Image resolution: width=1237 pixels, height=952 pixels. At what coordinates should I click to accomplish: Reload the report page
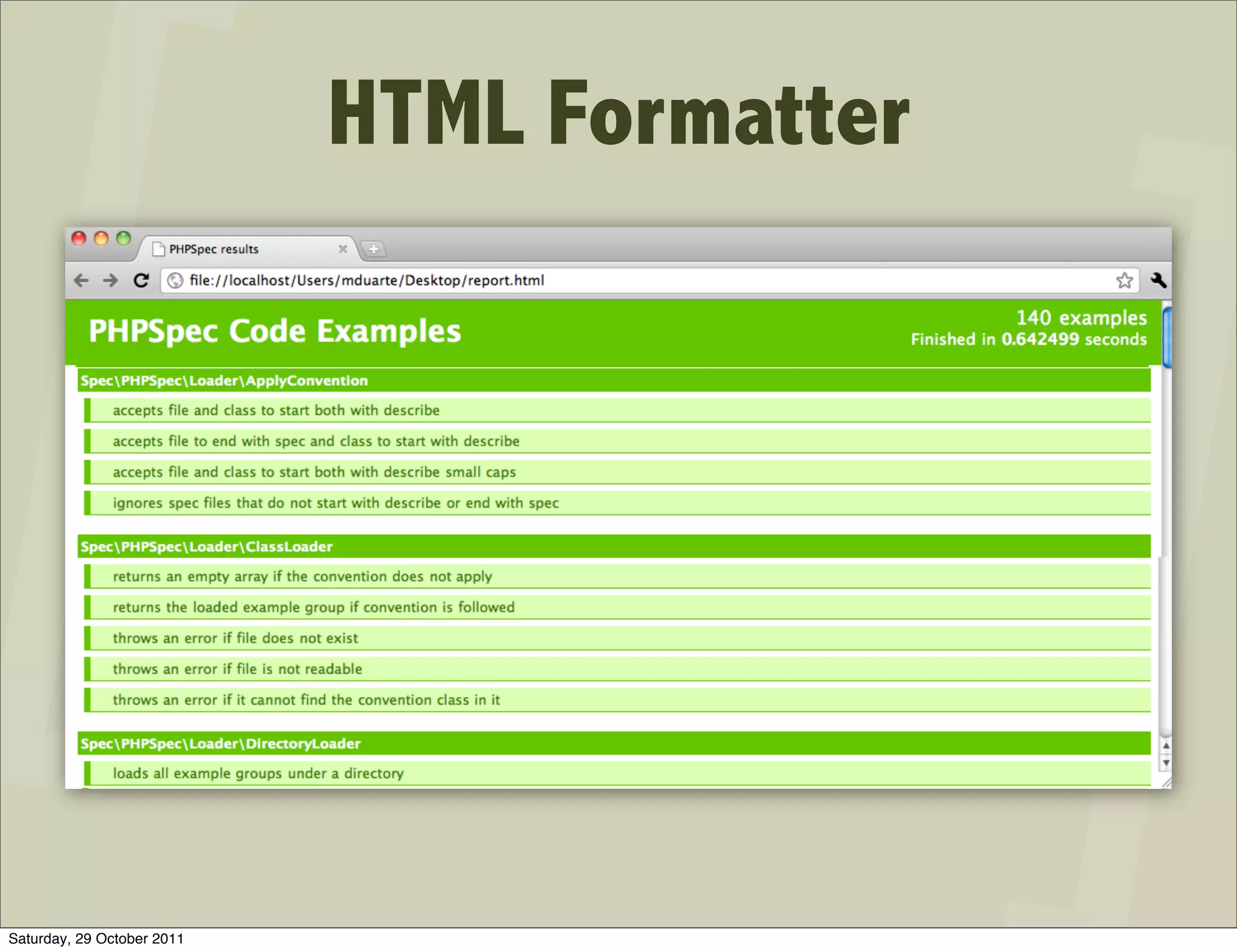[x=141, y=280]
